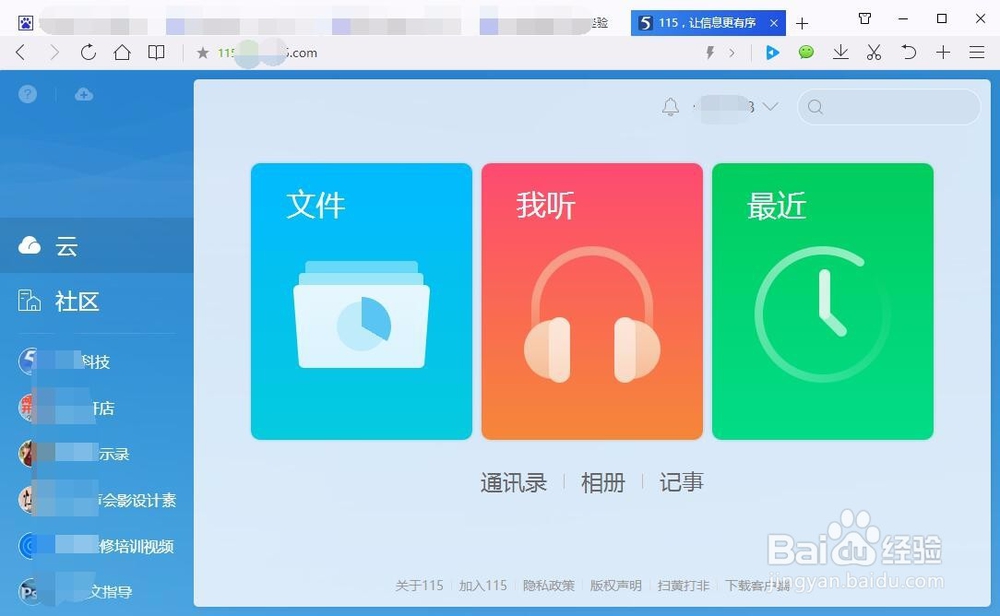This screenshot has height=616, width=1000.
Task: Open the 我听 tile
Action: 592,301
